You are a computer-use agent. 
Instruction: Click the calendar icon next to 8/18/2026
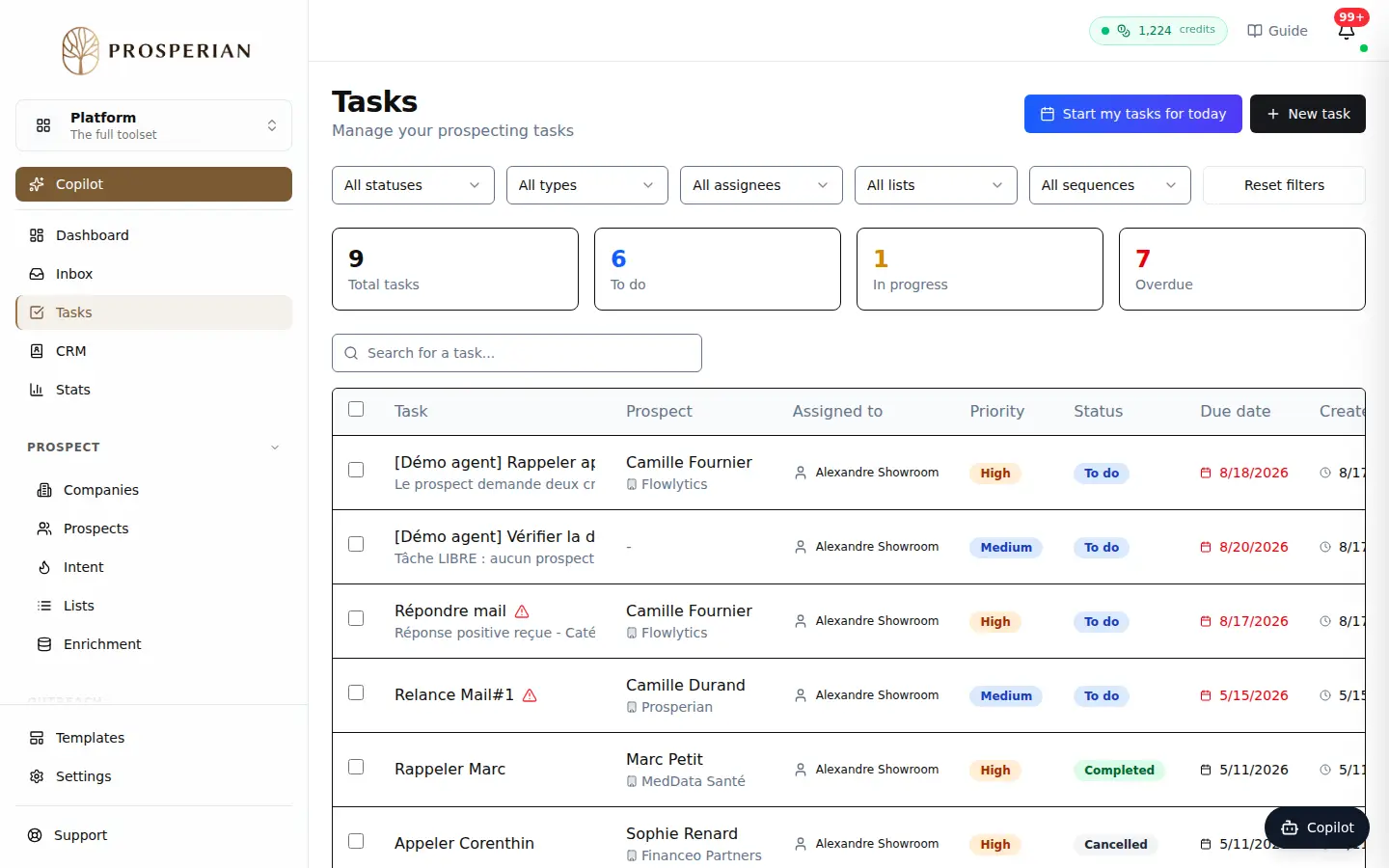click(1206, 473)
